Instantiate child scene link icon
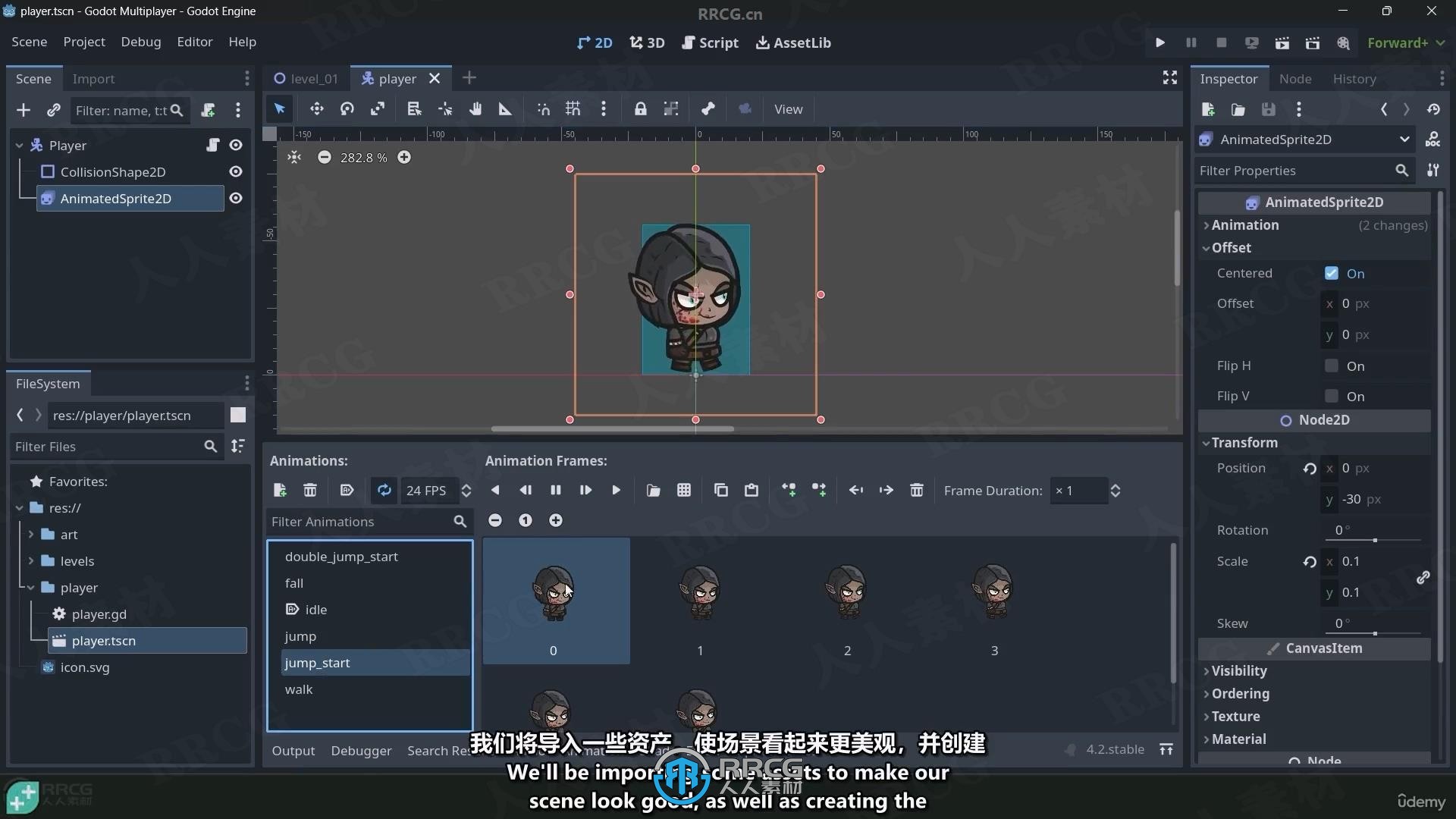This screenshot has width=1456, height=819. (x=53, y=111)
